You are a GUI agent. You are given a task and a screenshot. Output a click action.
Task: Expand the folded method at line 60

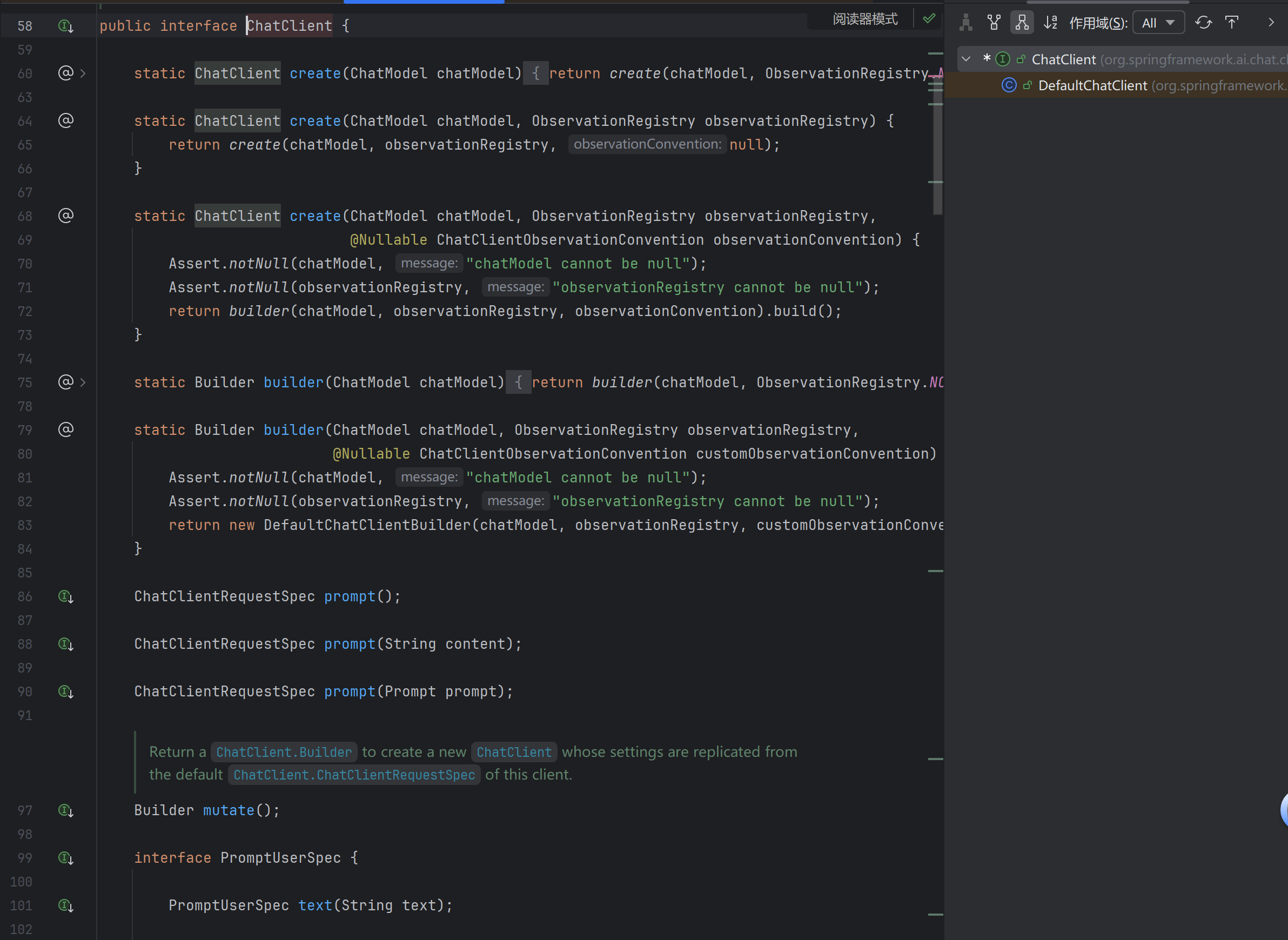tap(83, 73)
